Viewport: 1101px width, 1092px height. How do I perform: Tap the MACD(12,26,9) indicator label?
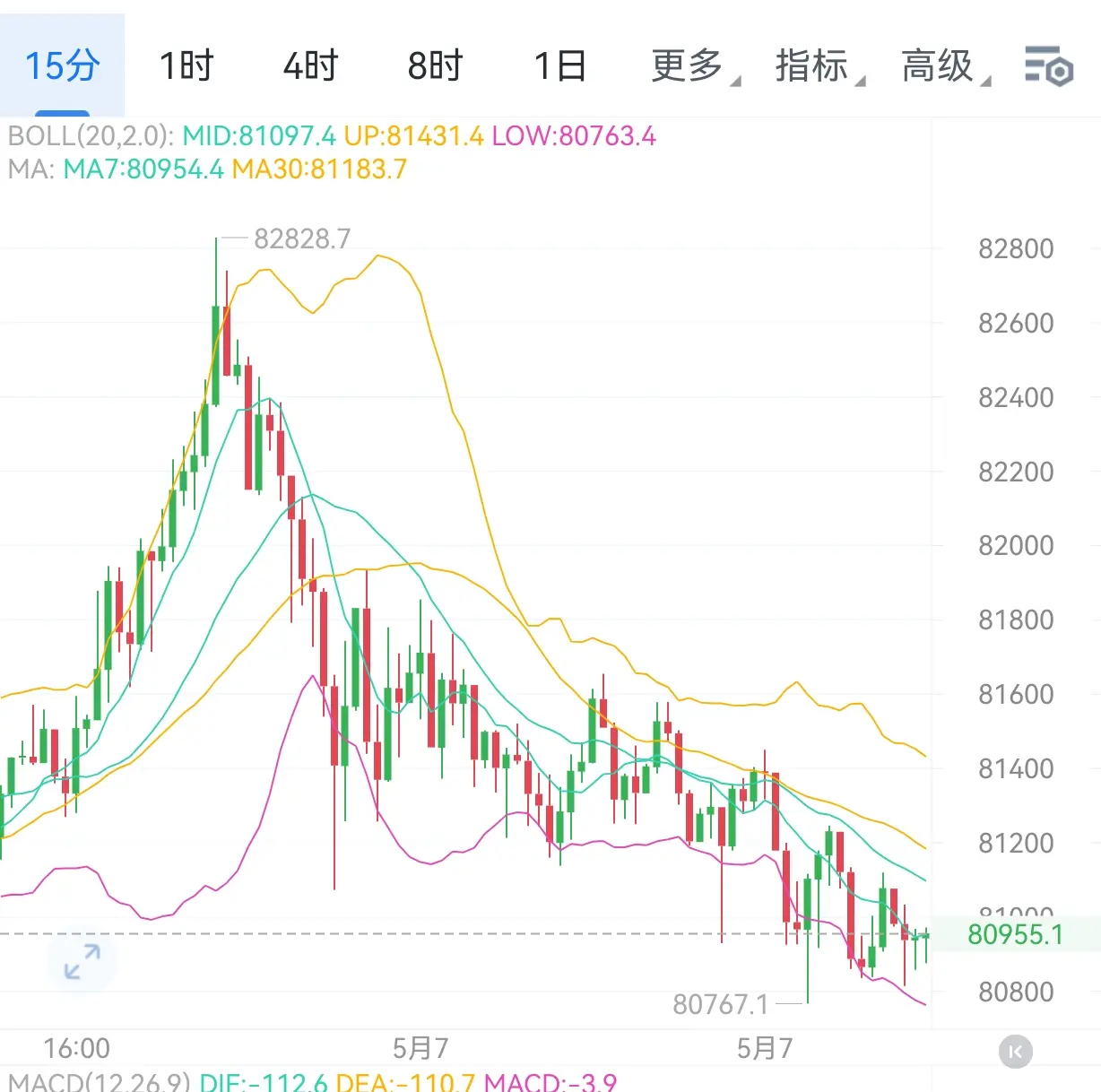click(x=100, y=1080)
